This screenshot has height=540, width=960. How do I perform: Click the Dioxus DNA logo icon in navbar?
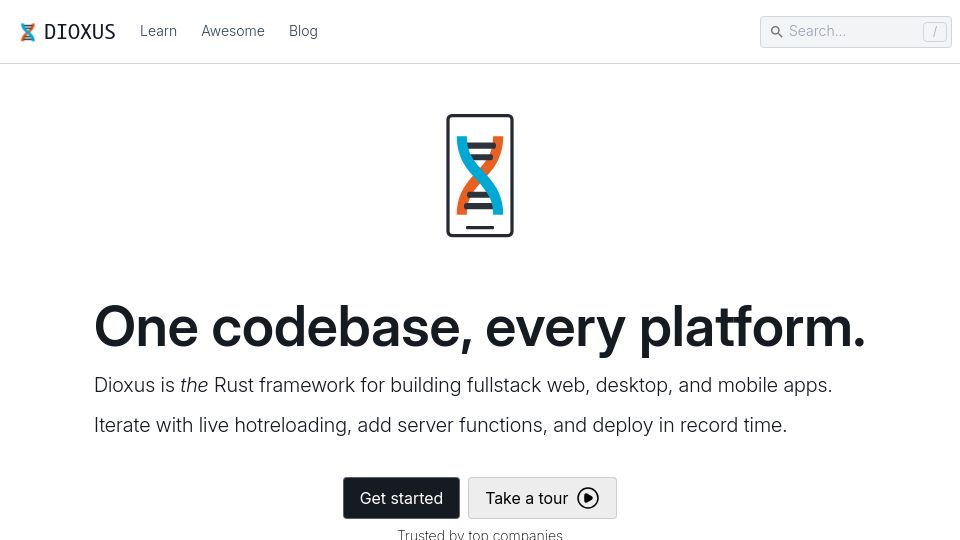(28, 32)
